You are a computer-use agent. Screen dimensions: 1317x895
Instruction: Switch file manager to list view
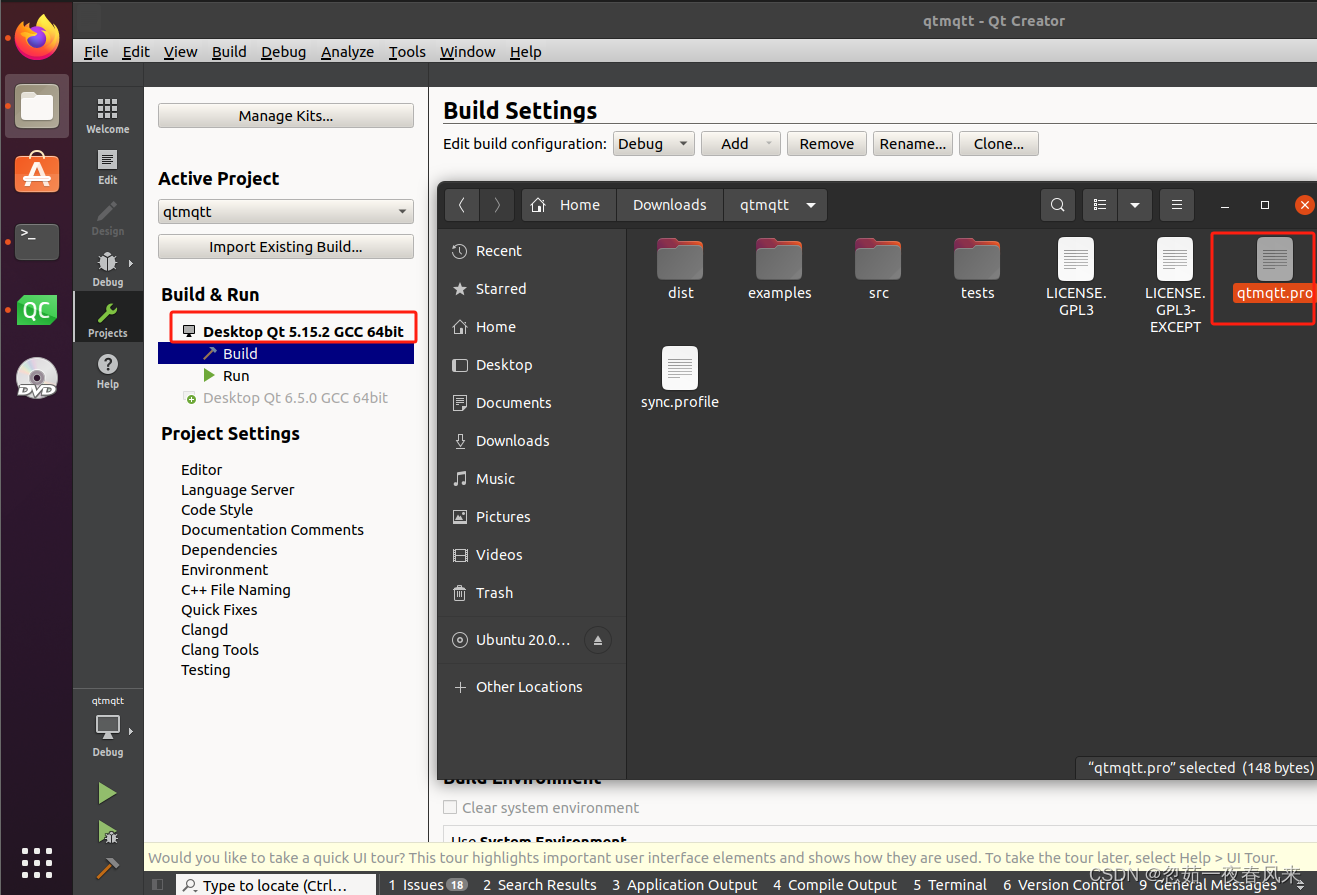coord(1100,205)
